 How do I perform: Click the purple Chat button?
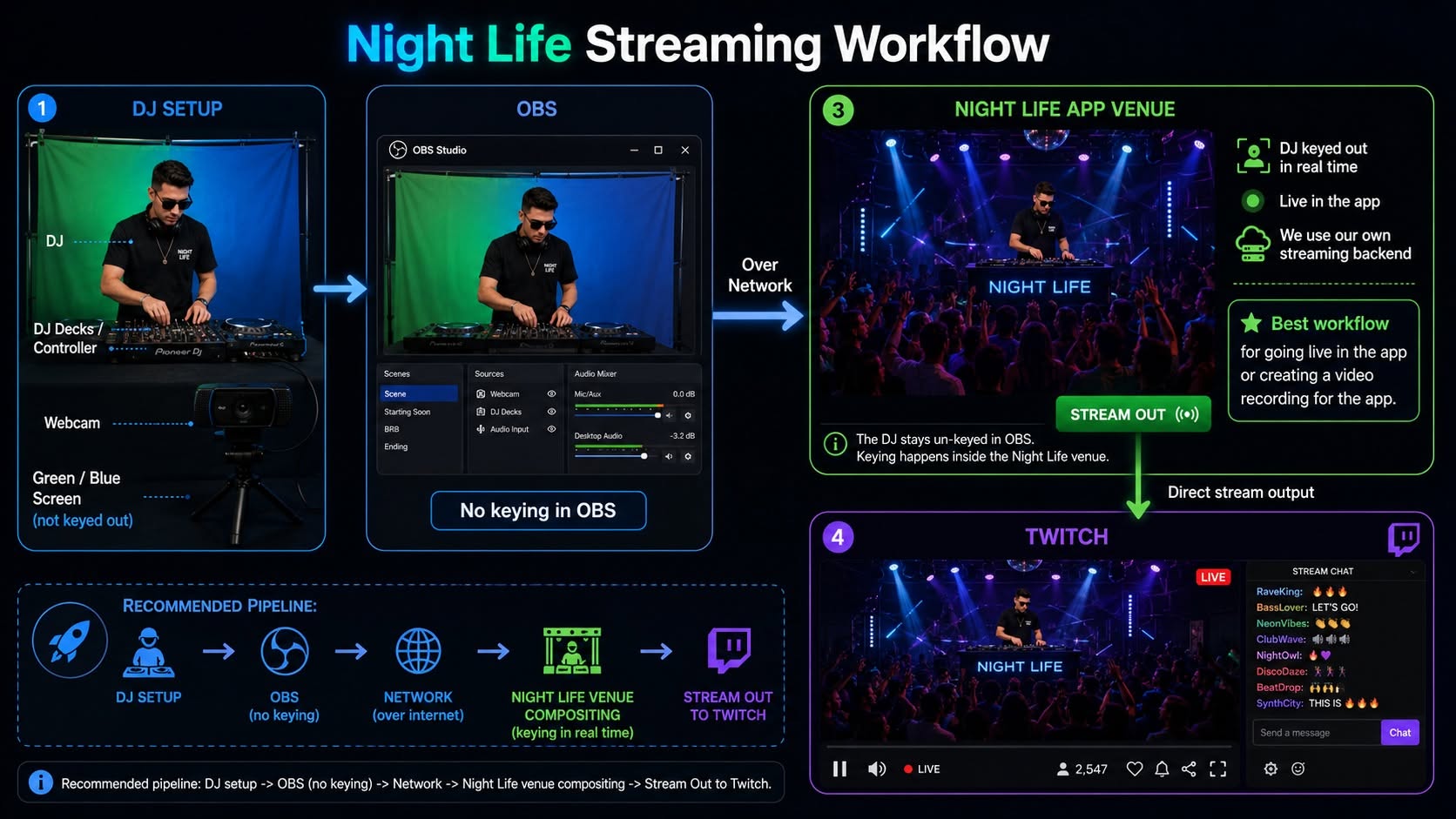1400,732
